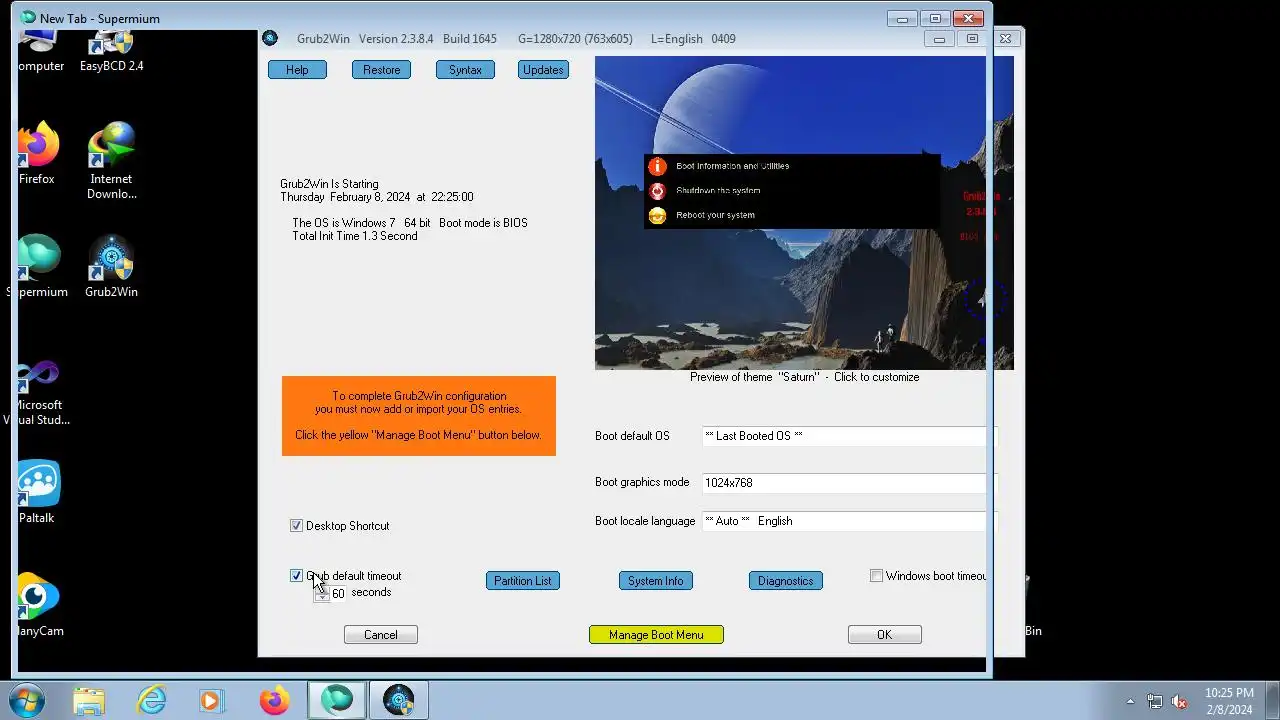Image resolution: width=1280 pixels, height=720 pixels.
Task: Click the Supermium New Tab window title
Action: coord(100,18)
